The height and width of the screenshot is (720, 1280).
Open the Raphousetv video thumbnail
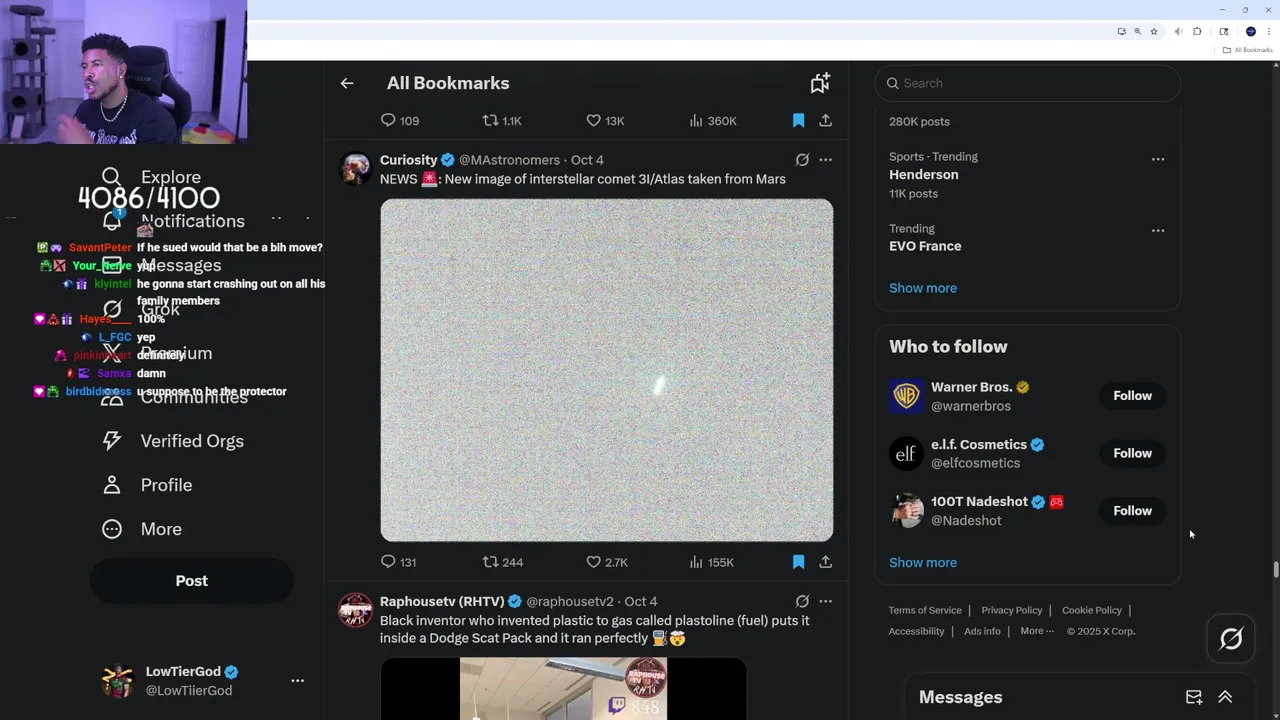pyautogui.click(x=563, y=689)
